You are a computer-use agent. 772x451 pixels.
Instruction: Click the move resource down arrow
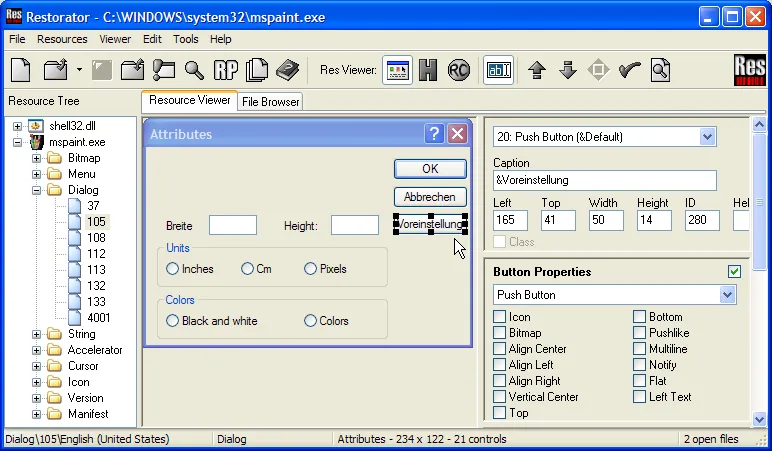pos(567,70)
